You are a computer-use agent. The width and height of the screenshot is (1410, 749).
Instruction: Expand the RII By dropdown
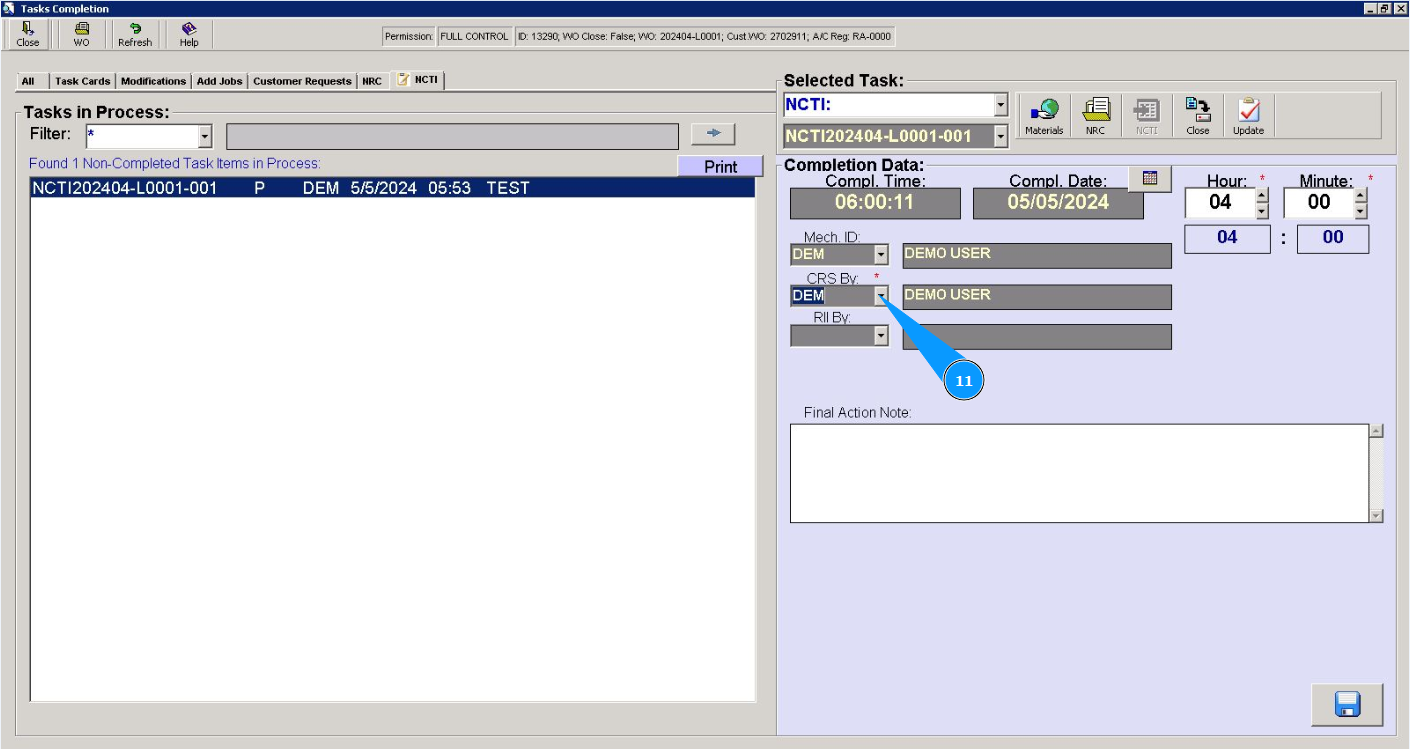881,336
